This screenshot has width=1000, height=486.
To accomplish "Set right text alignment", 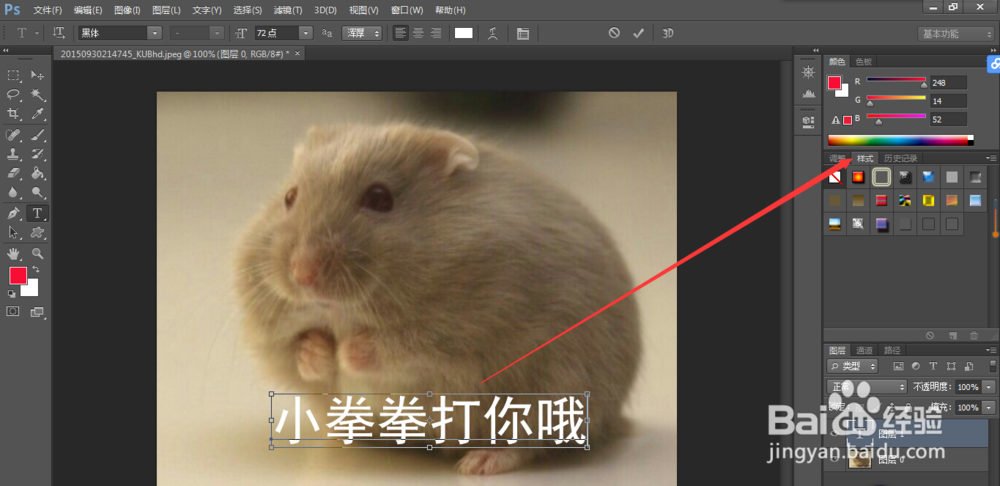I will click(436, 33).
